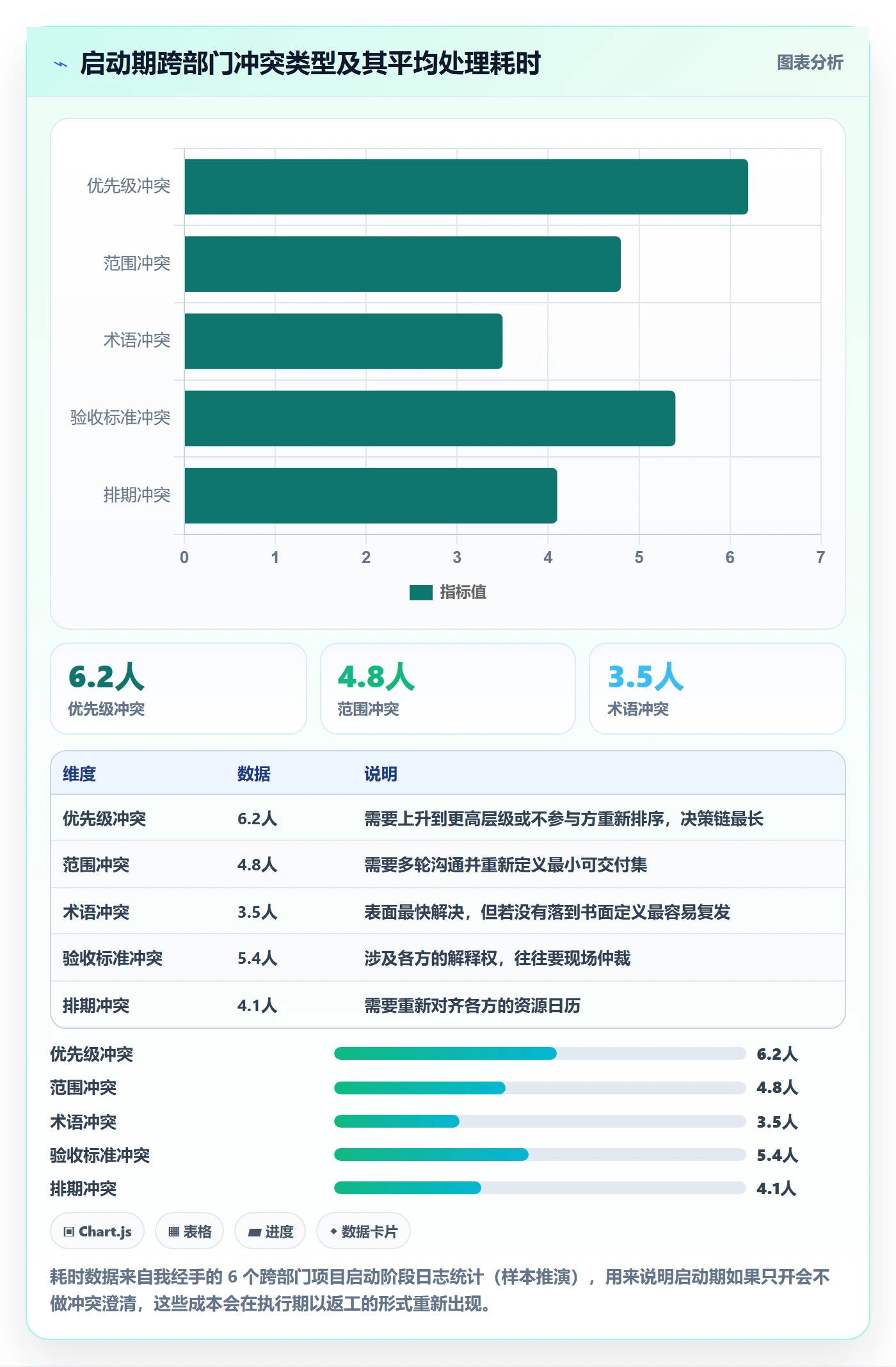Click the 优先级冲突 y-axis label in the chart
Image resolution: width=896 pixels, height=1367 pixels.
coord(129,186)
